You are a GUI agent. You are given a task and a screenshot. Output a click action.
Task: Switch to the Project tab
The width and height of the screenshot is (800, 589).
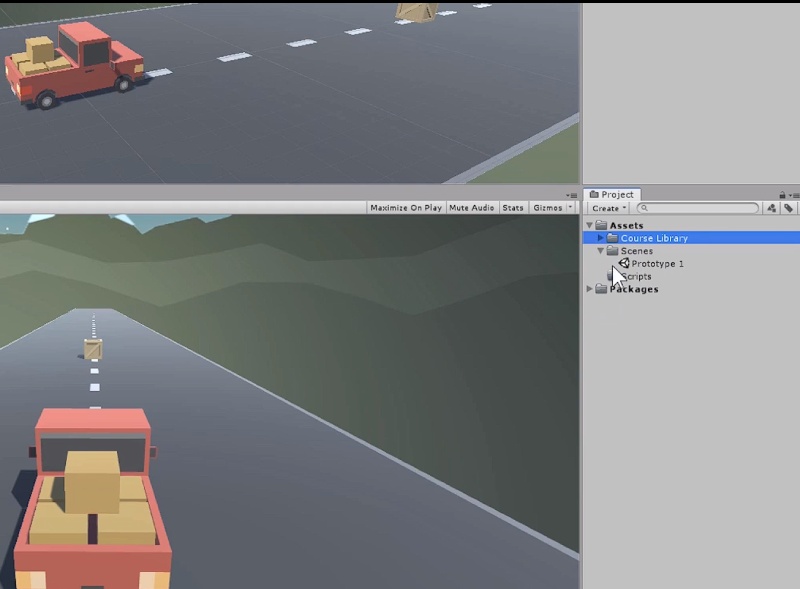click(612, 194)
